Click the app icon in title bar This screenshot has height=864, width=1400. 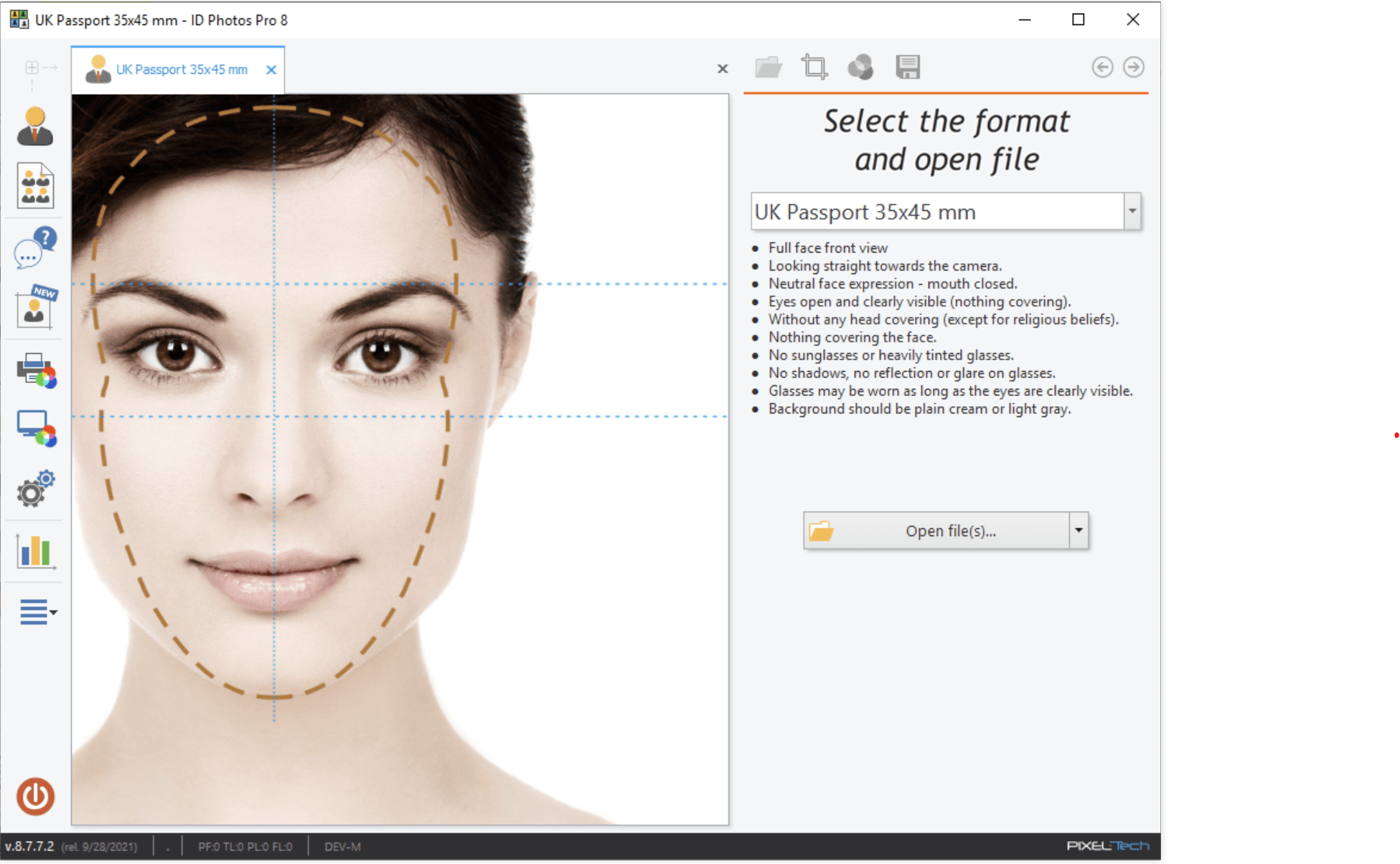point(19,19)
